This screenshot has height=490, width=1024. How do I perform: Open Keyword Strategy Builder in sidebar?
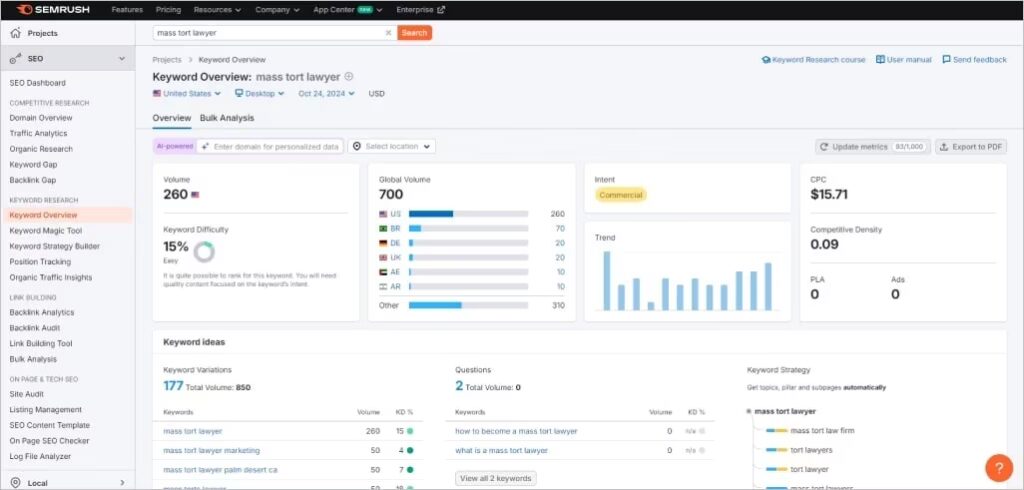[x=55, y=246]
